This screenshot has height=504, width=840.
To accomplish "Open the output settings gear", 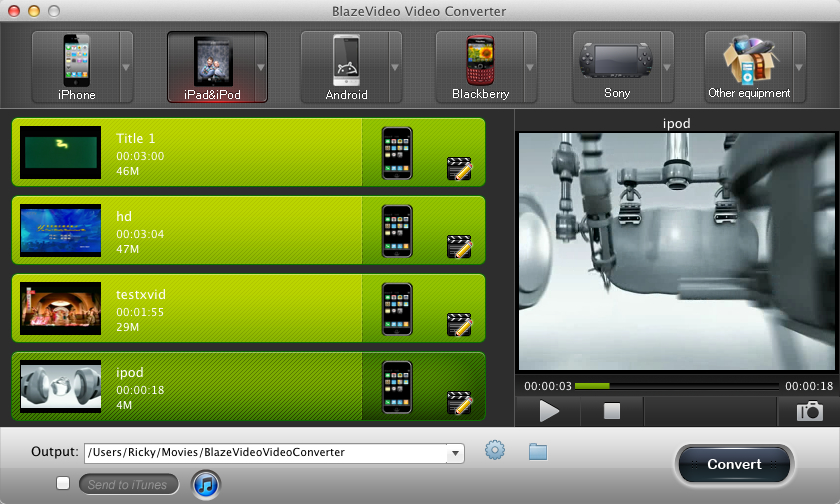I will [495, 451].
